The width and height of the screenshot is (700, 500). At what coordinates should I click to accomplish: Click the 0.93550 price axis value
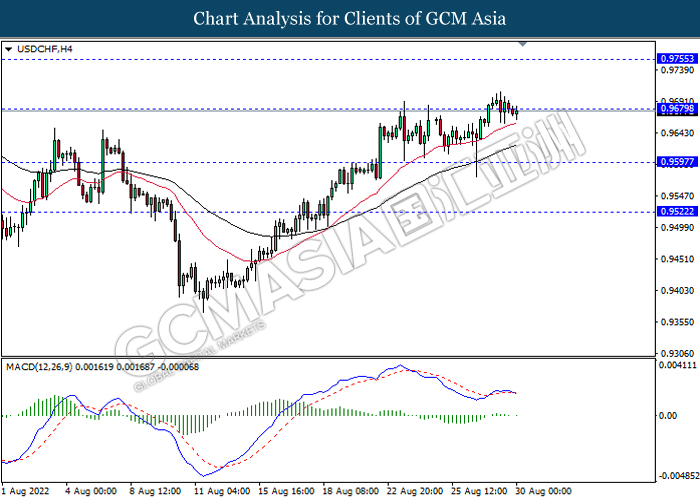677,322
